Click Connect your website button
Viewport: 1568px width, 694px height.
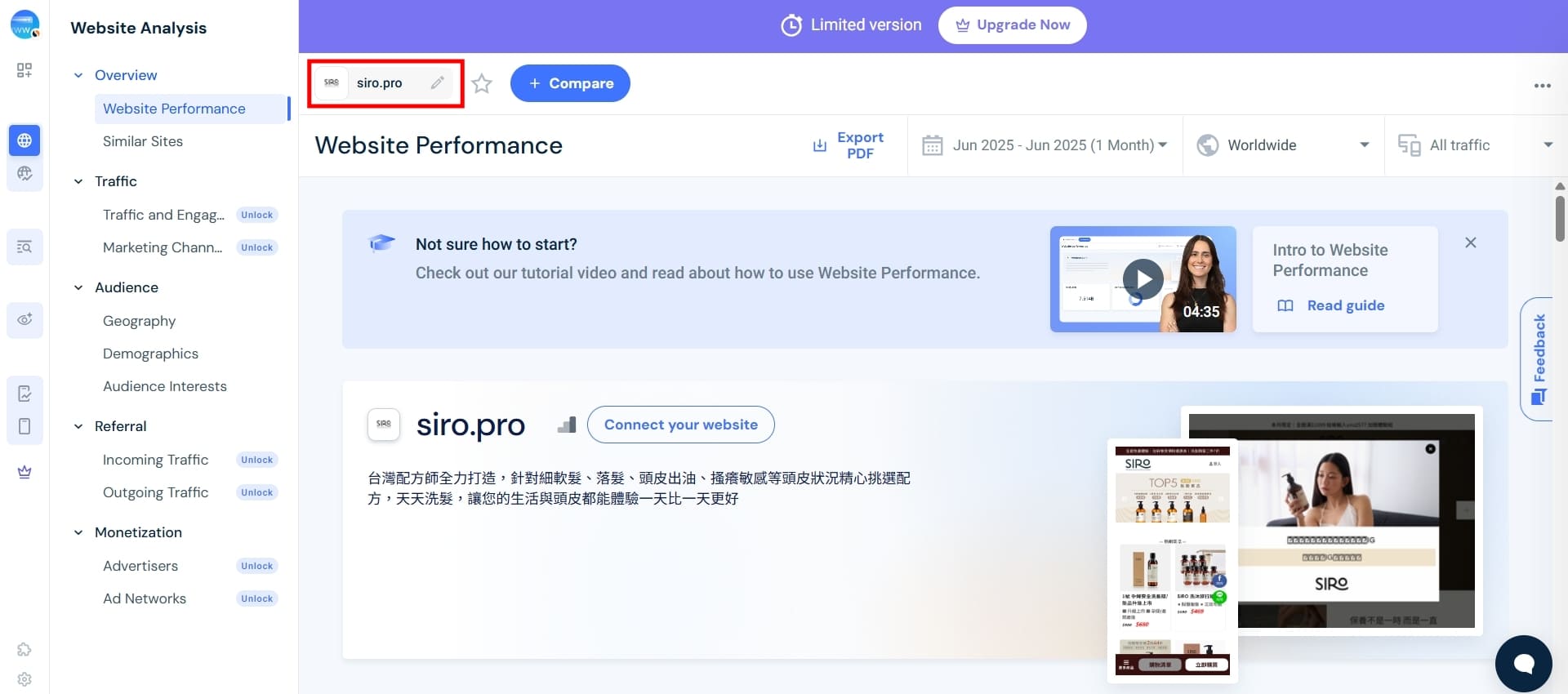point(680,425)
